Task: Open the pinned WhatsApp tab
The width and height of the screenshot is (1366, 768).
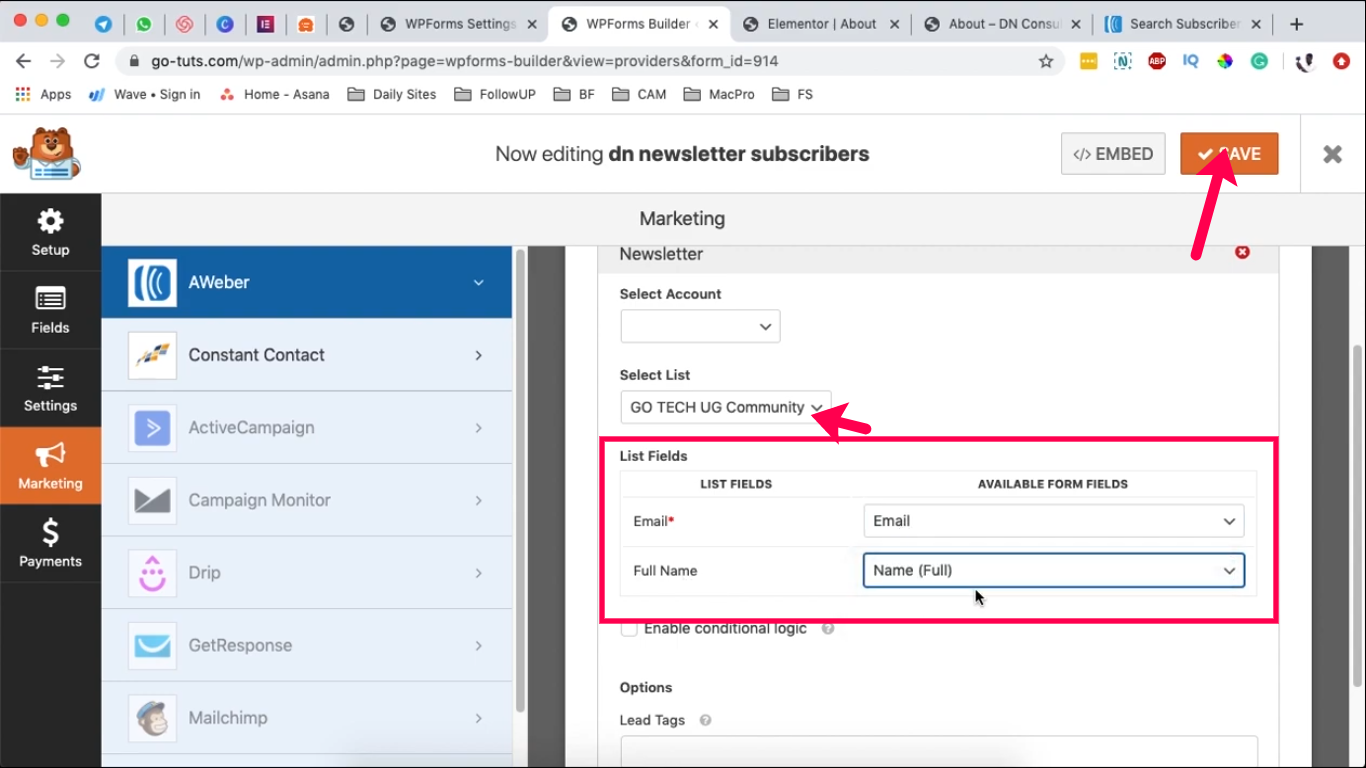Action: click(x=144, y=24)
